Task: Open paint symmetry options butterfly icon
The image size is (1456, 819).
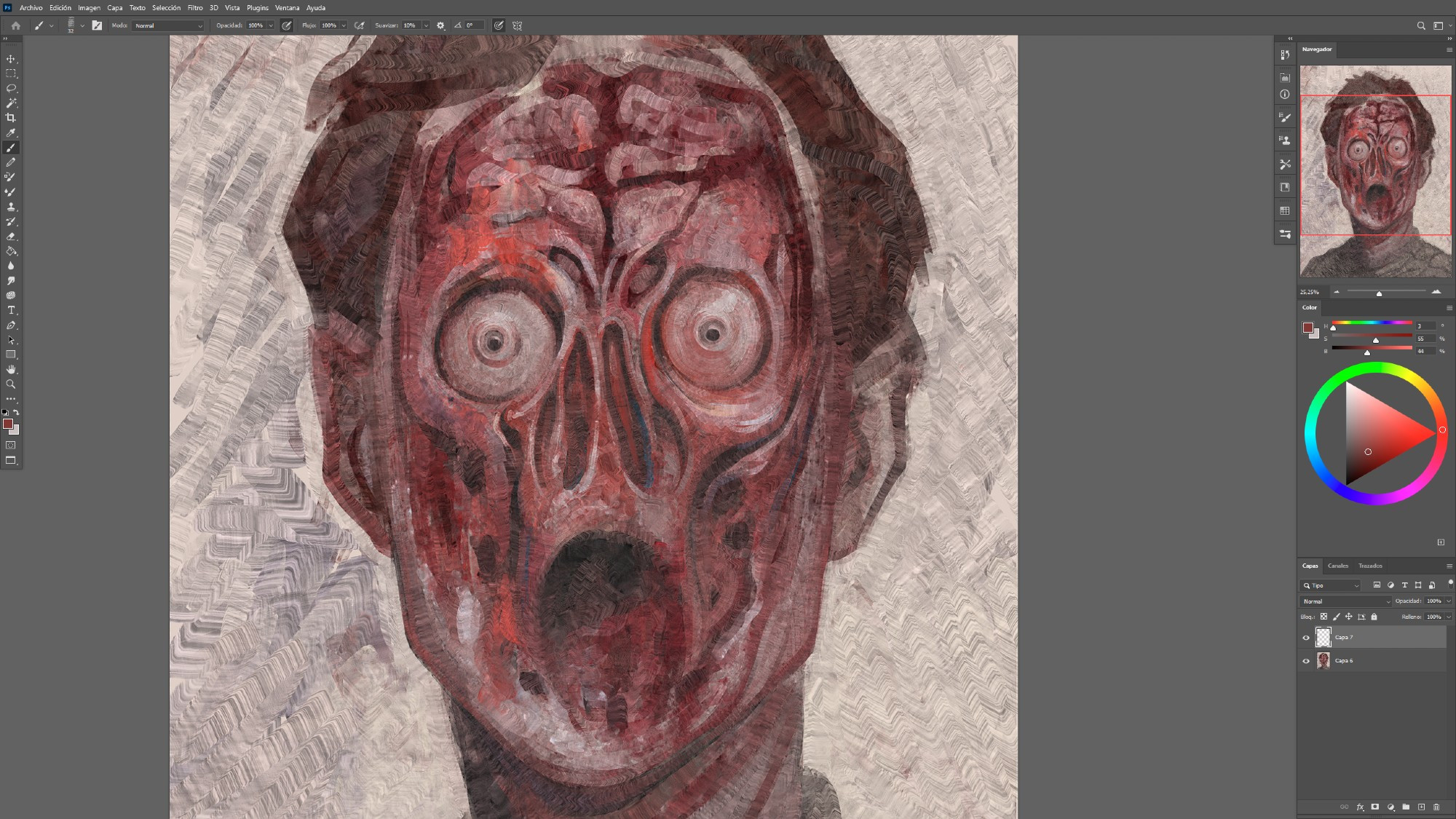Action: pyautogui.click(x=518, y=25)
